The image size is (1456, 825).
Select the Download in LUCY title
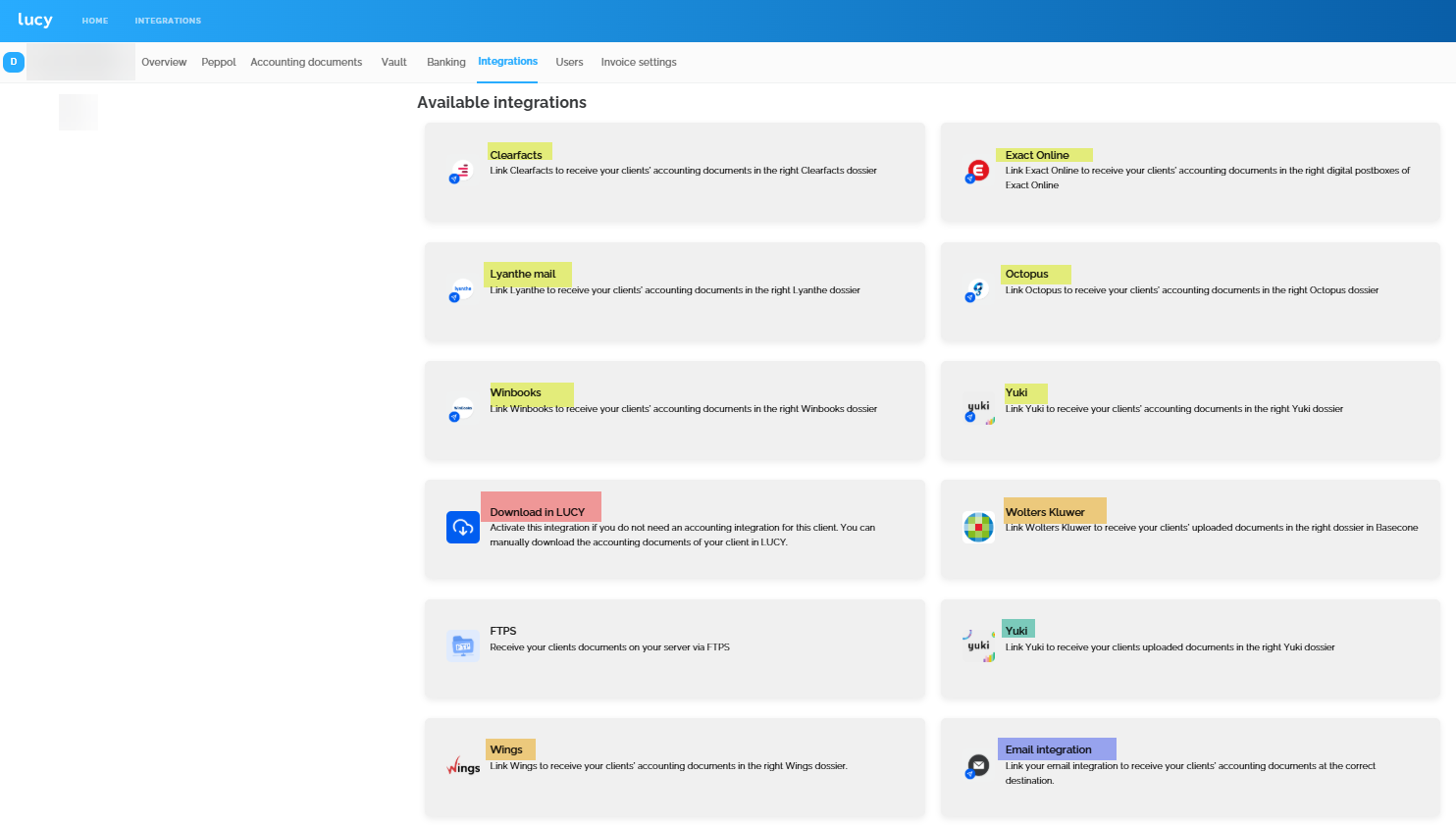pos(538,512)
